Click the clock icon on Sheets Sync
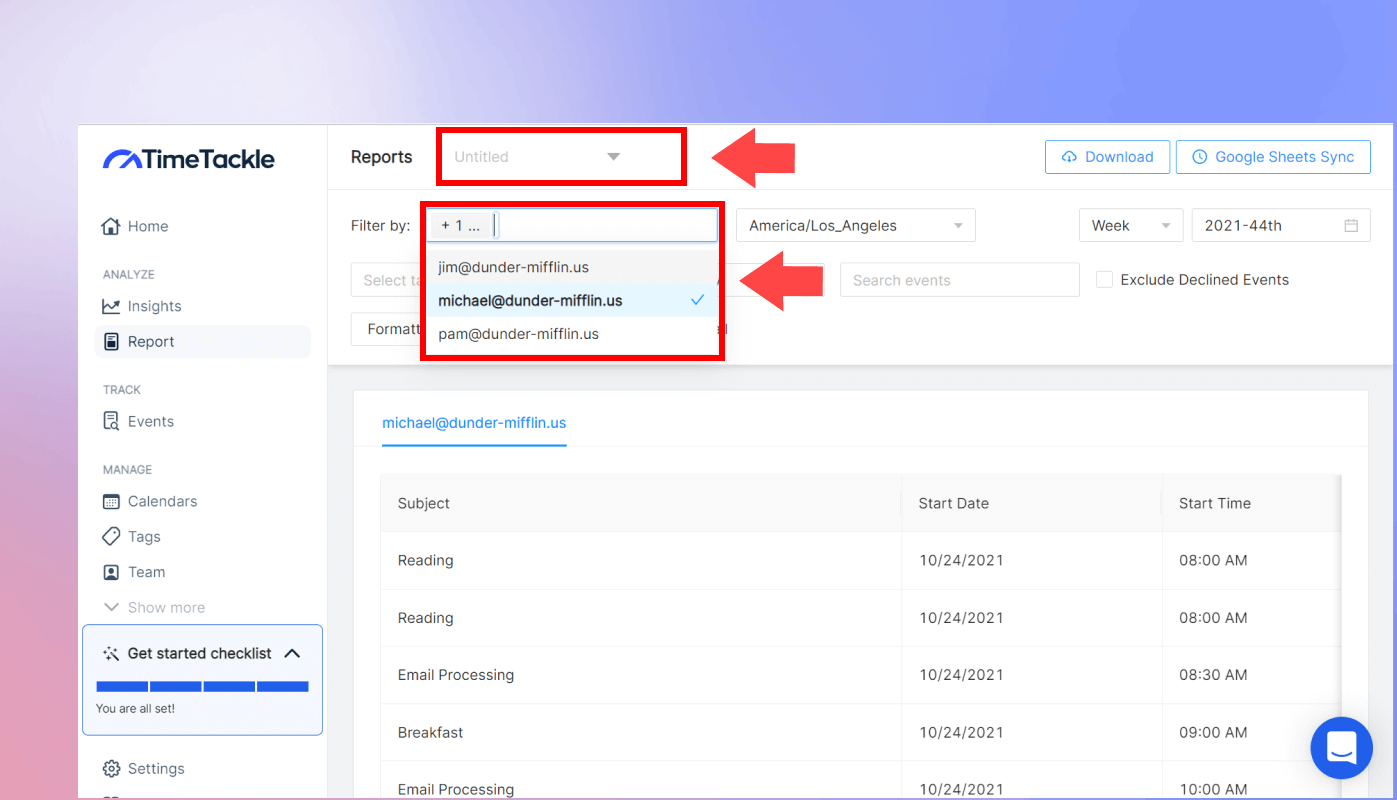This screenshot has height=800, width=1397. pyautogui.click(x=1199, y=157)
